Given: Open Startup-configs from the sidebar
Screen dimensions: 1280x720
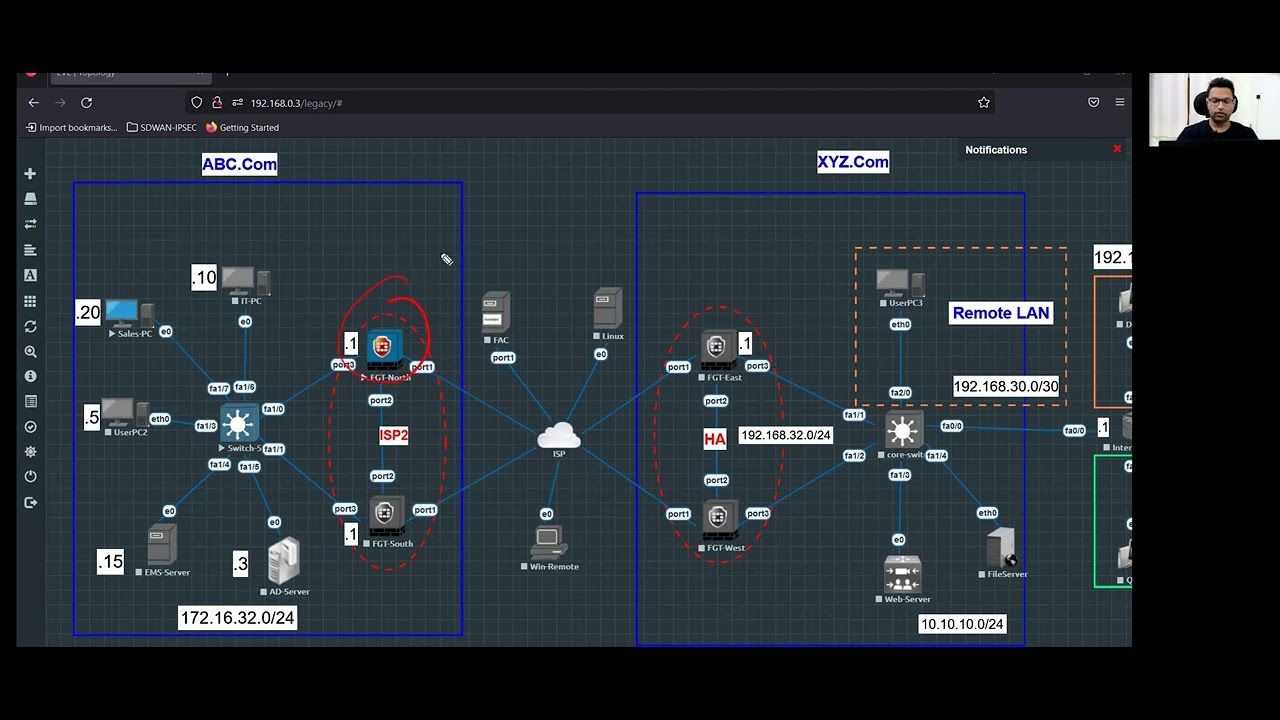Looking at the screenshot, I should pos(30,250).
